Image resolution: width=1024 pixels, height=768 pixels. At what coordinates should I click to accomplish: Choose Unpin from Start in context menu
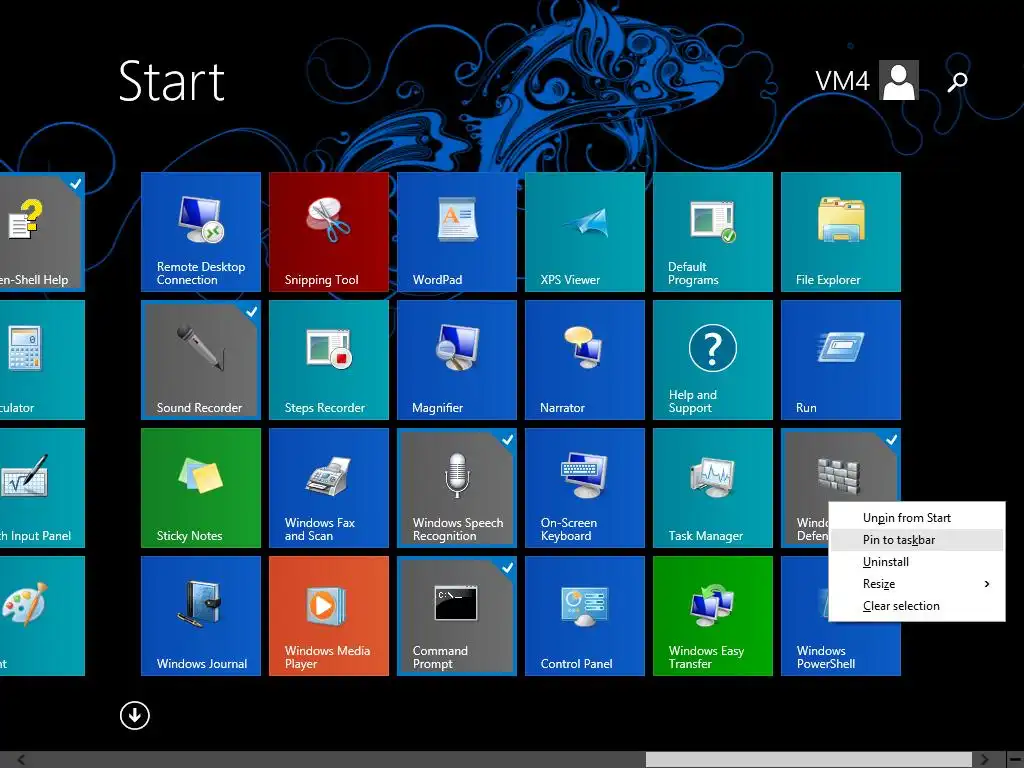coord(916,518)
